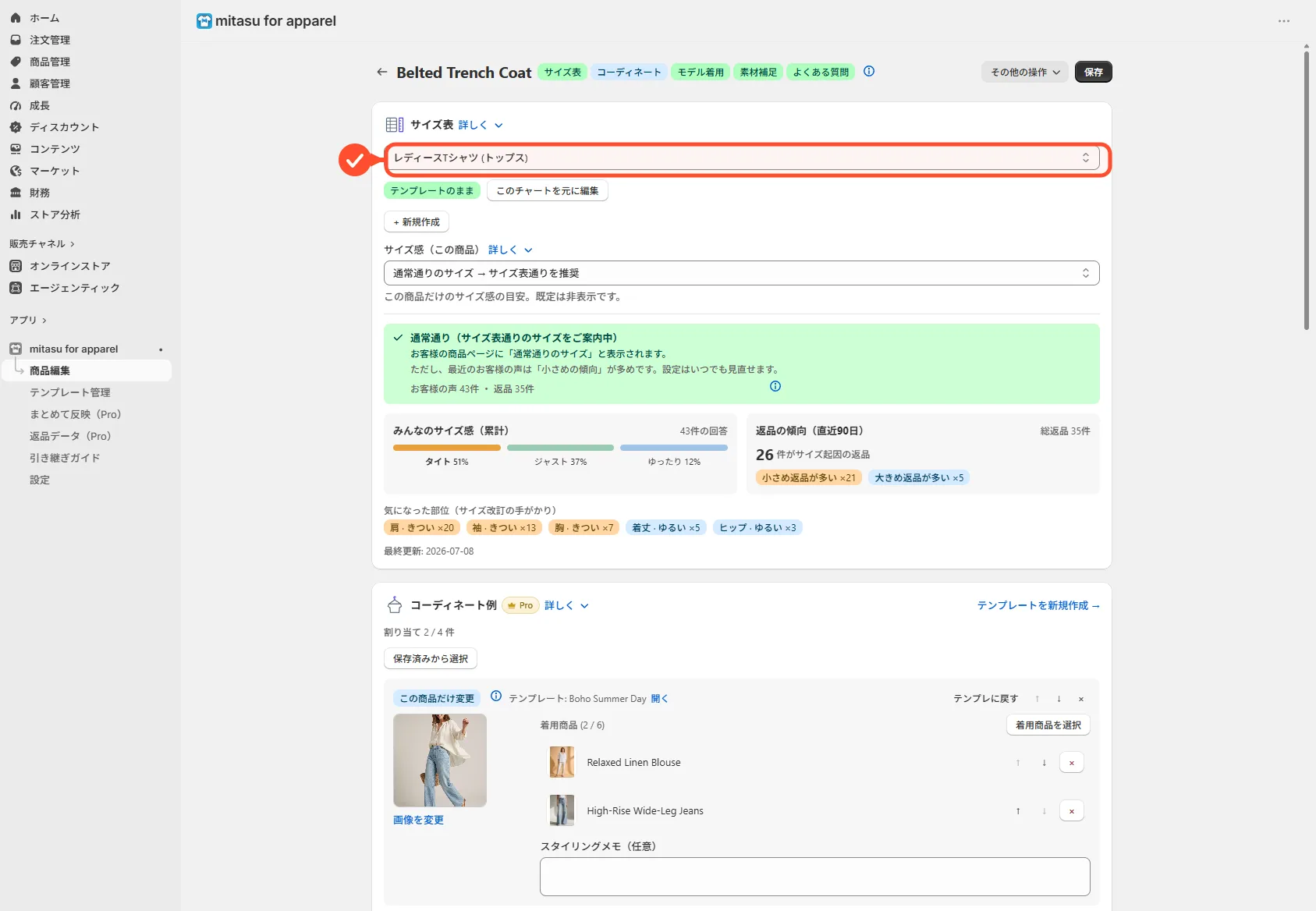Click the サイズ表 tag in the header
Screen dimensions: 1316x911
coord(562,72)
